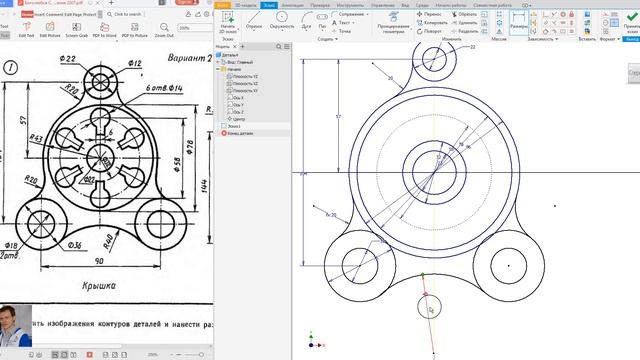Open the Создать panel dropdown

pos(328,39)
